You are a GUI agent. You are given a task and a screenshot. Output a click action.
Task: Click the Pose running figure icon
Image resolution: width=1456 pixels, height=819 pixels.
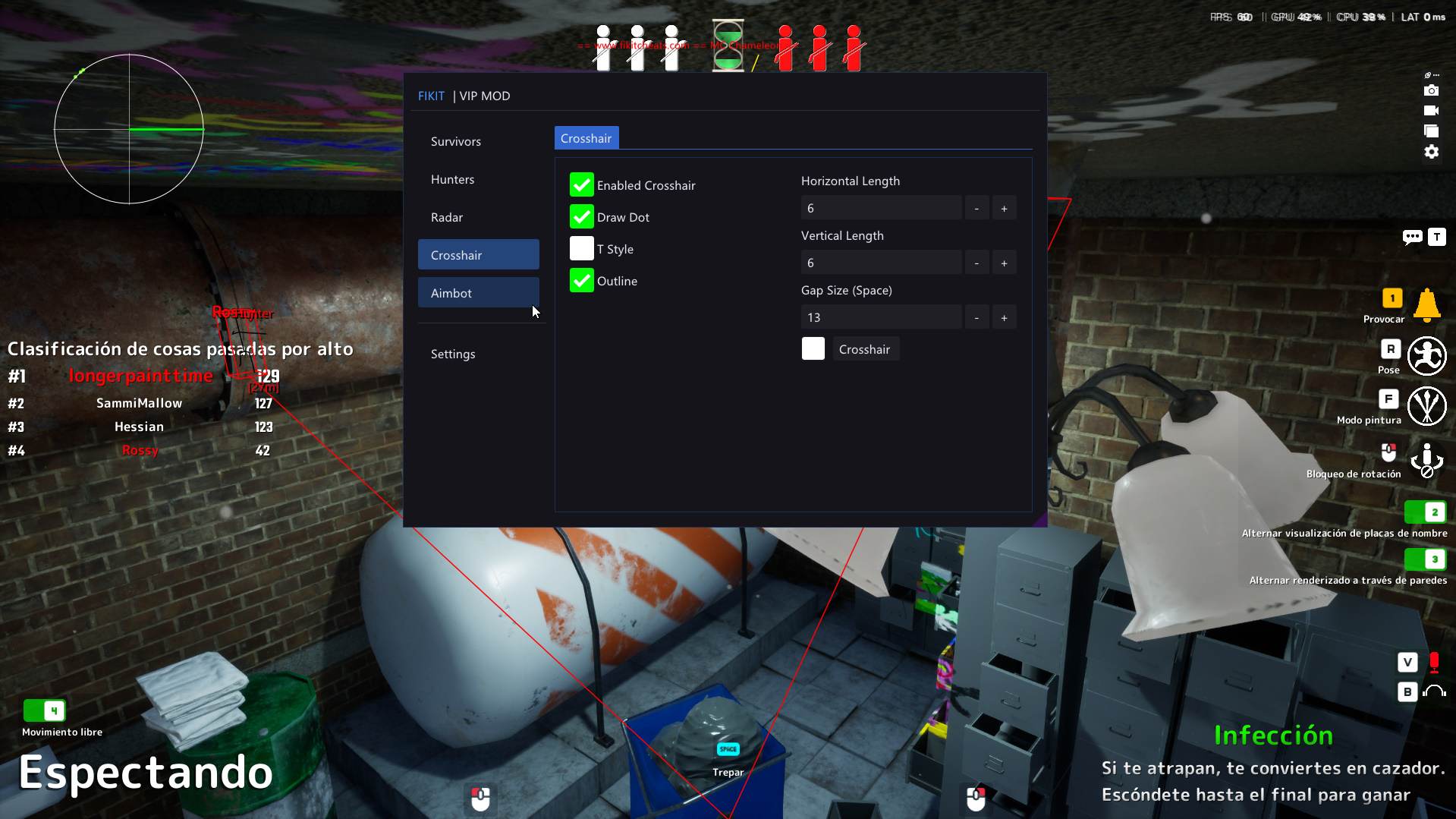[x=1426, y=356]
